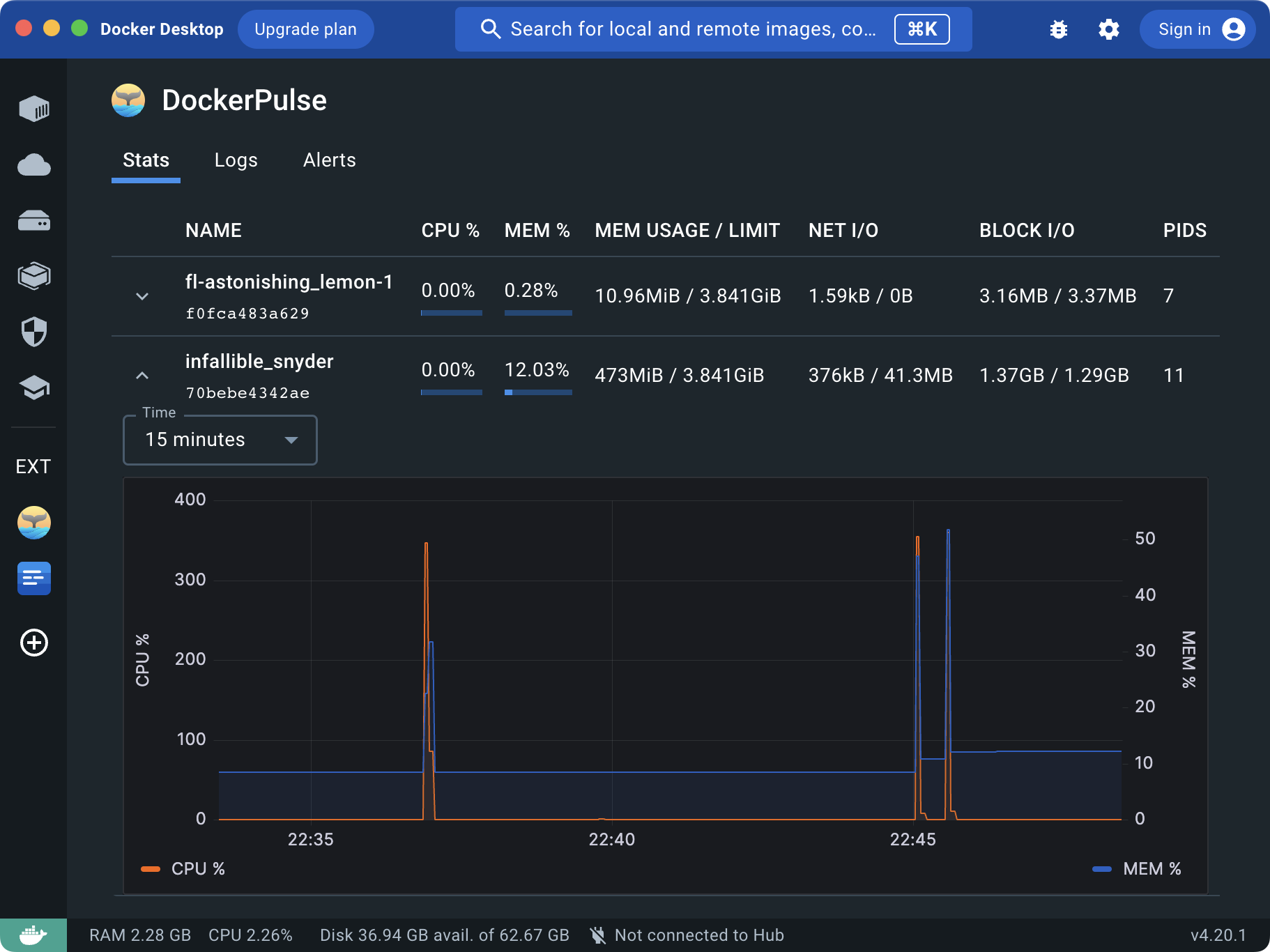1270x952 pixels.
Task: Click the troubleshoot bug icon
Action: (x=1059, y=29)
